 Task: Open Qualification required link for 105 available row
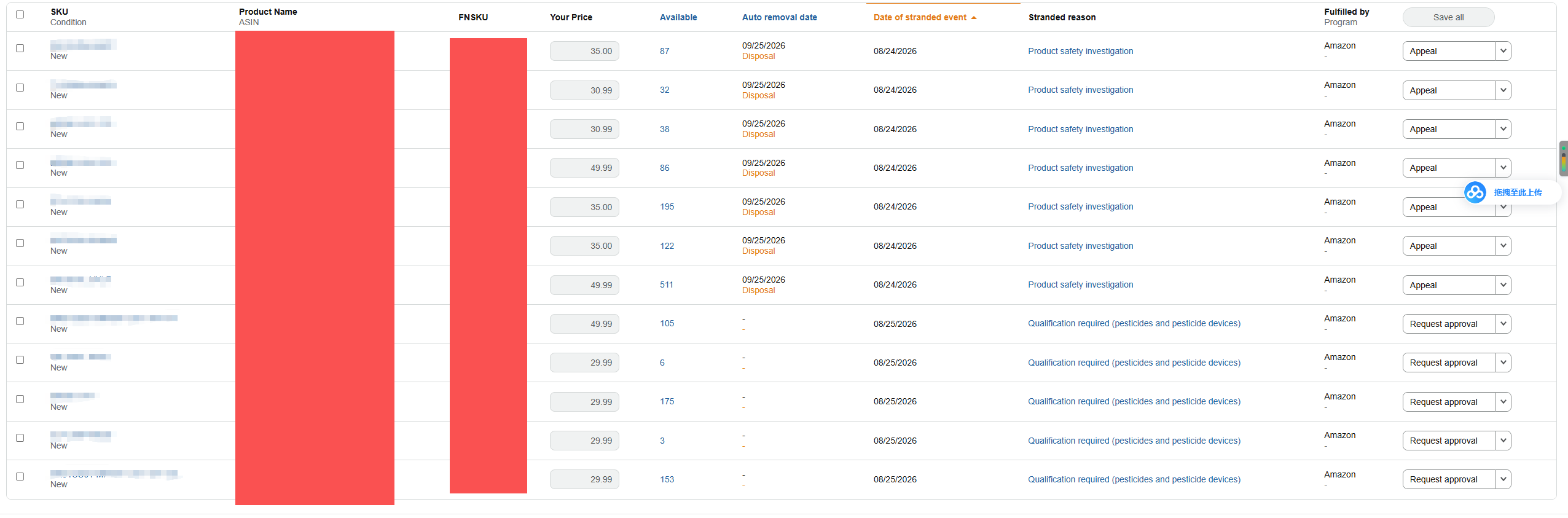[x=1134, y=323]
